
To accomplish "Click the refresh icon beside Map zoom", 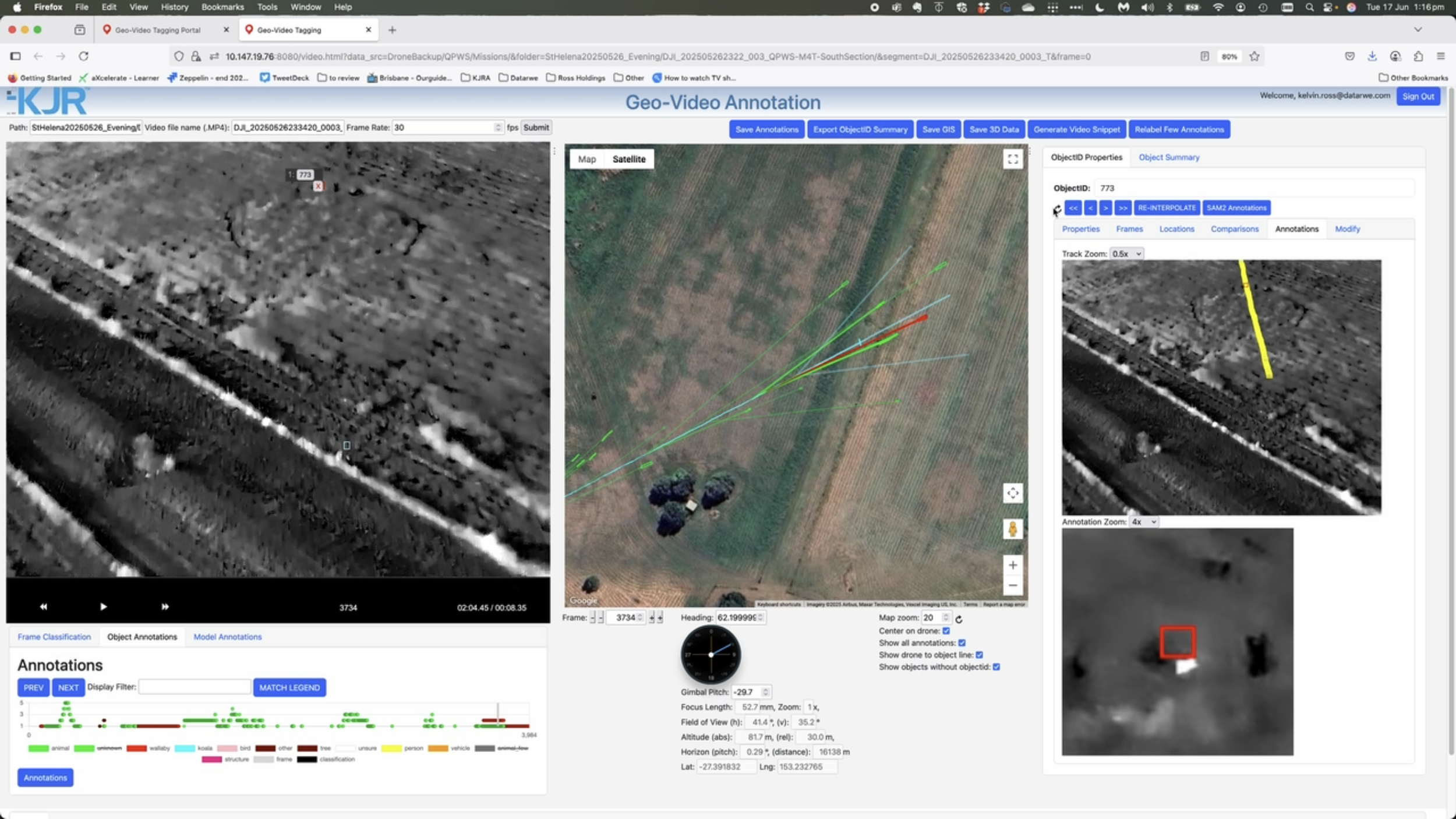I will pos(959,619).
